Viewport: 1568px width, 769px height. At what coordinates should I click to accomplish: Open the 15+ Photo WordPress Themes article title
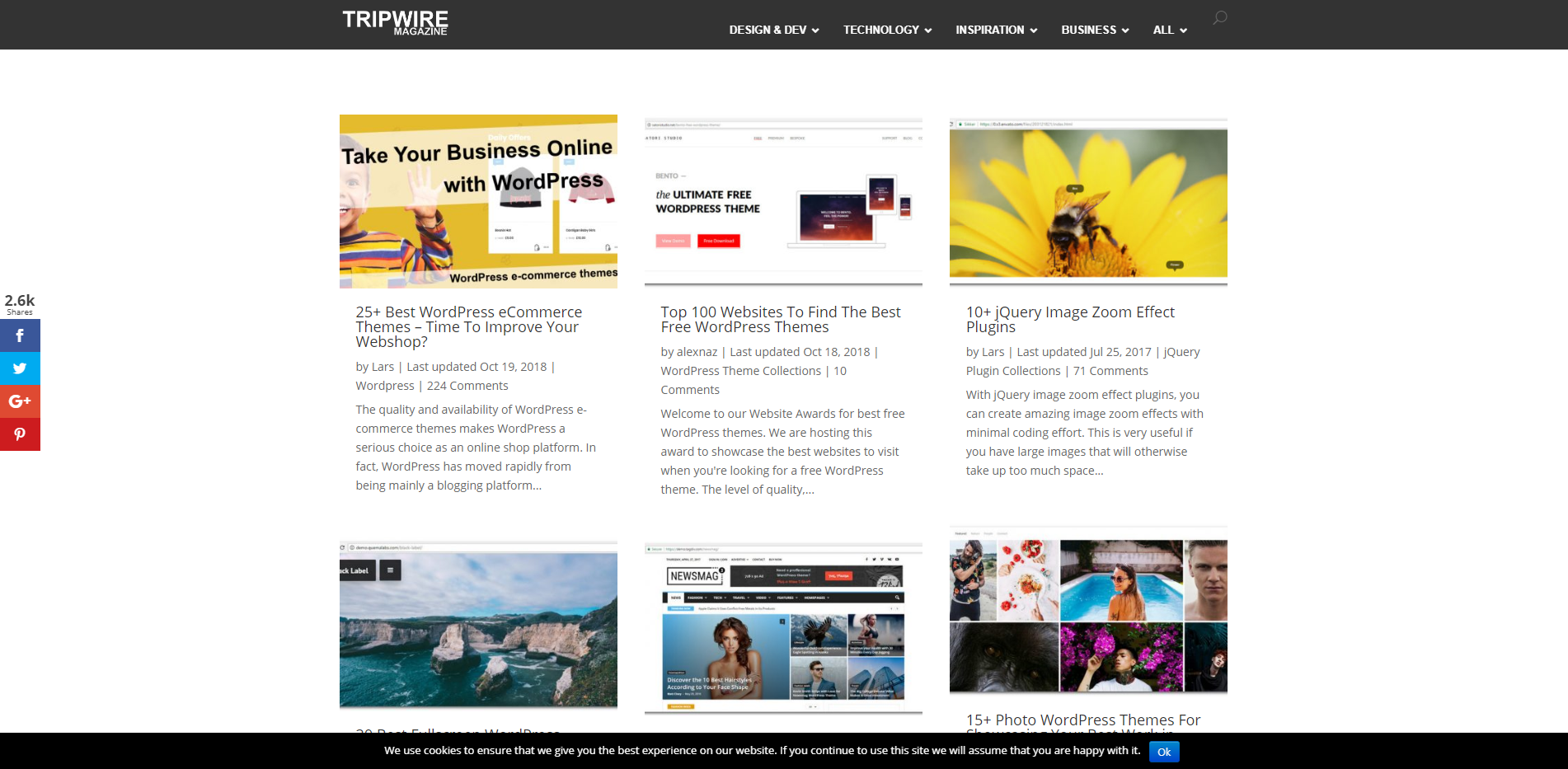[x=1083, y=723]
